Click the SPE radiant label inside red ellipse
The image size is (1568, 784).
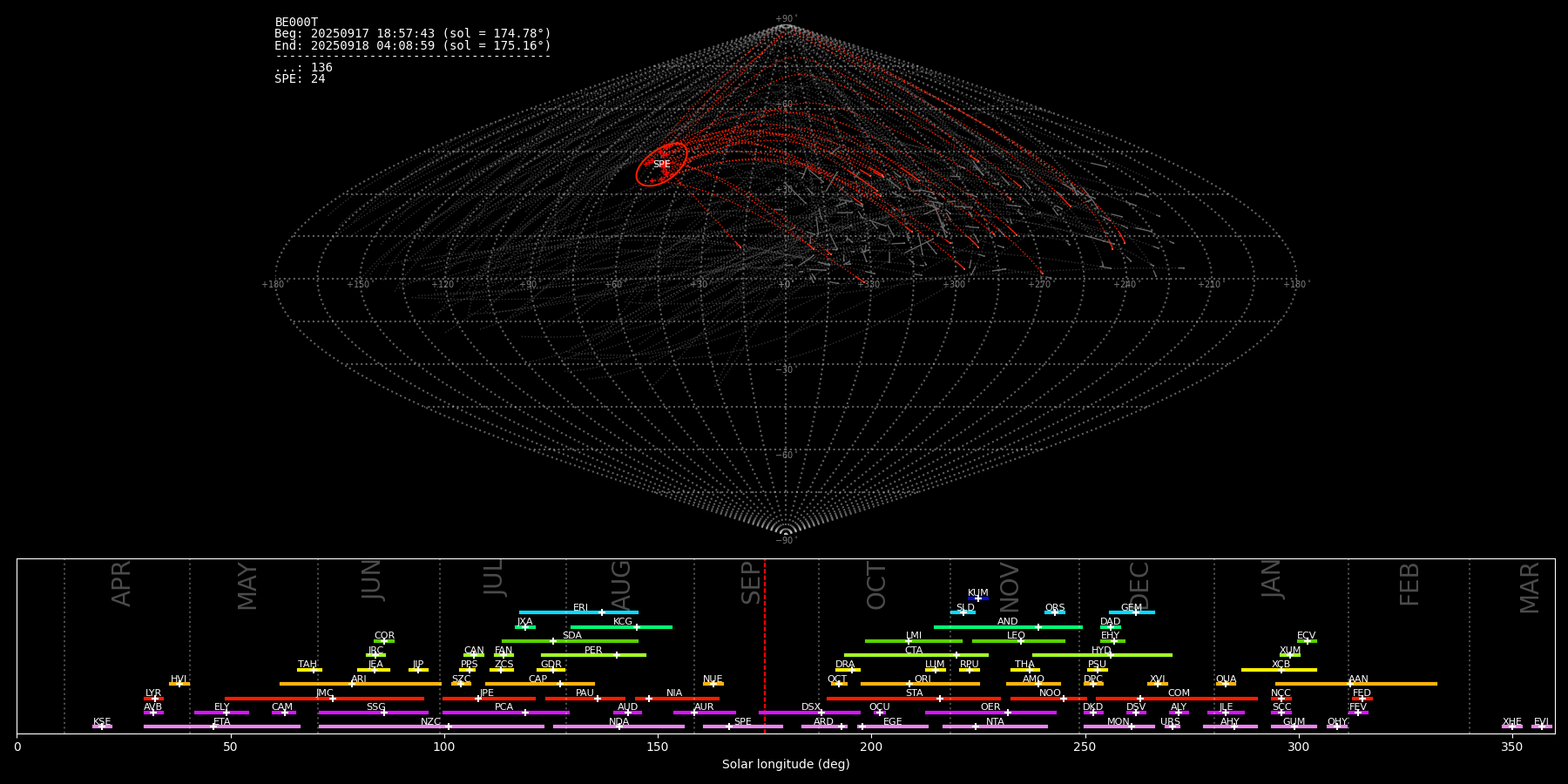(662, 165)
